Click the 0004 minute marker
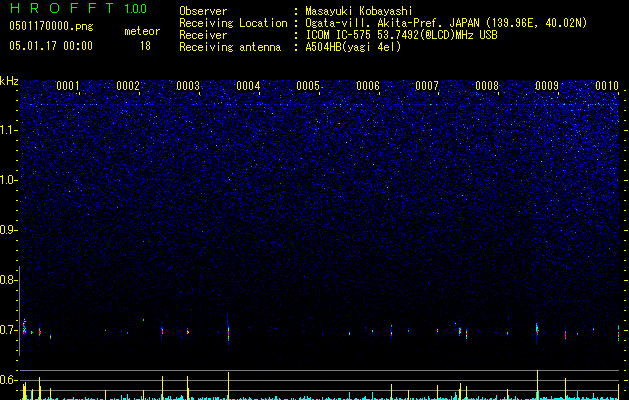The width and height of the screenshot is (629, 400). pos(248,86)
